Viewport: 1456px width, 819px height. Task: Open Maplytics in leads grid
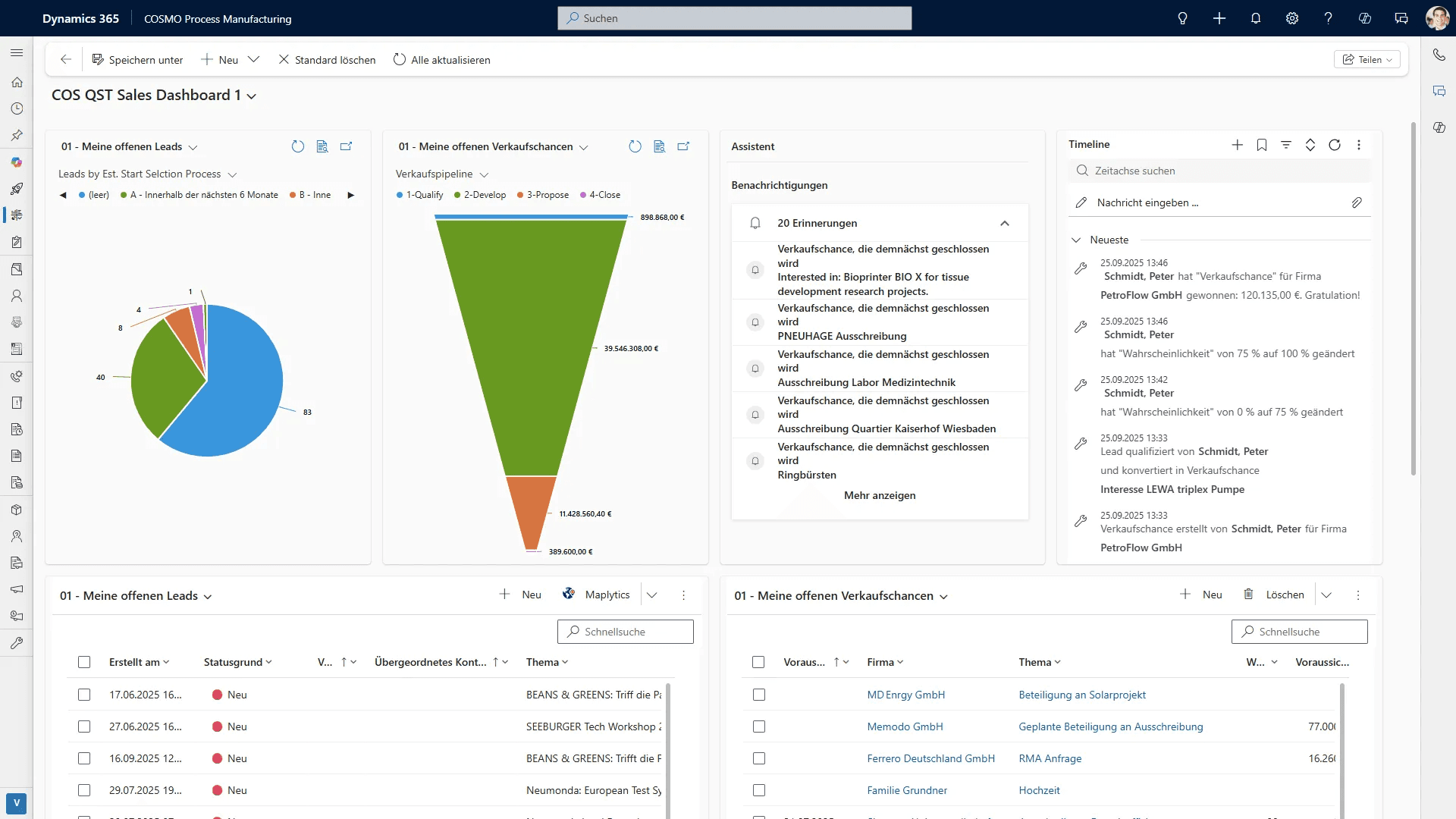(597, 595)
